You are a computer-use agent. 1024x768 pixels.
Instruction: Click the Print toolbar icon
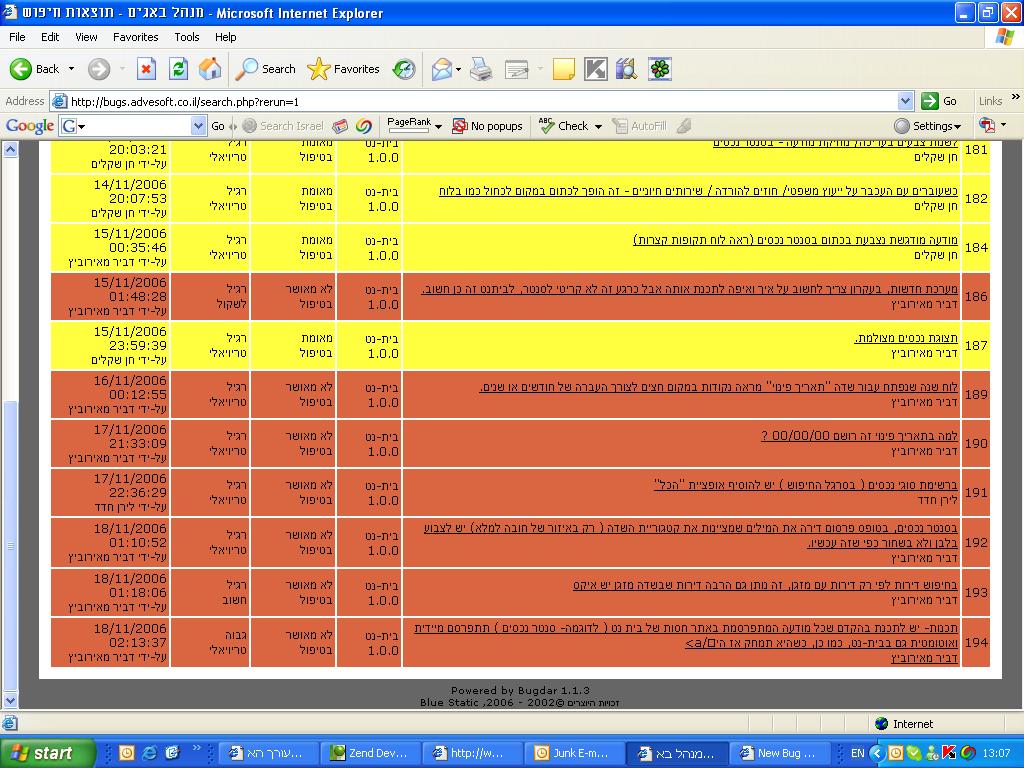point(481,69)
